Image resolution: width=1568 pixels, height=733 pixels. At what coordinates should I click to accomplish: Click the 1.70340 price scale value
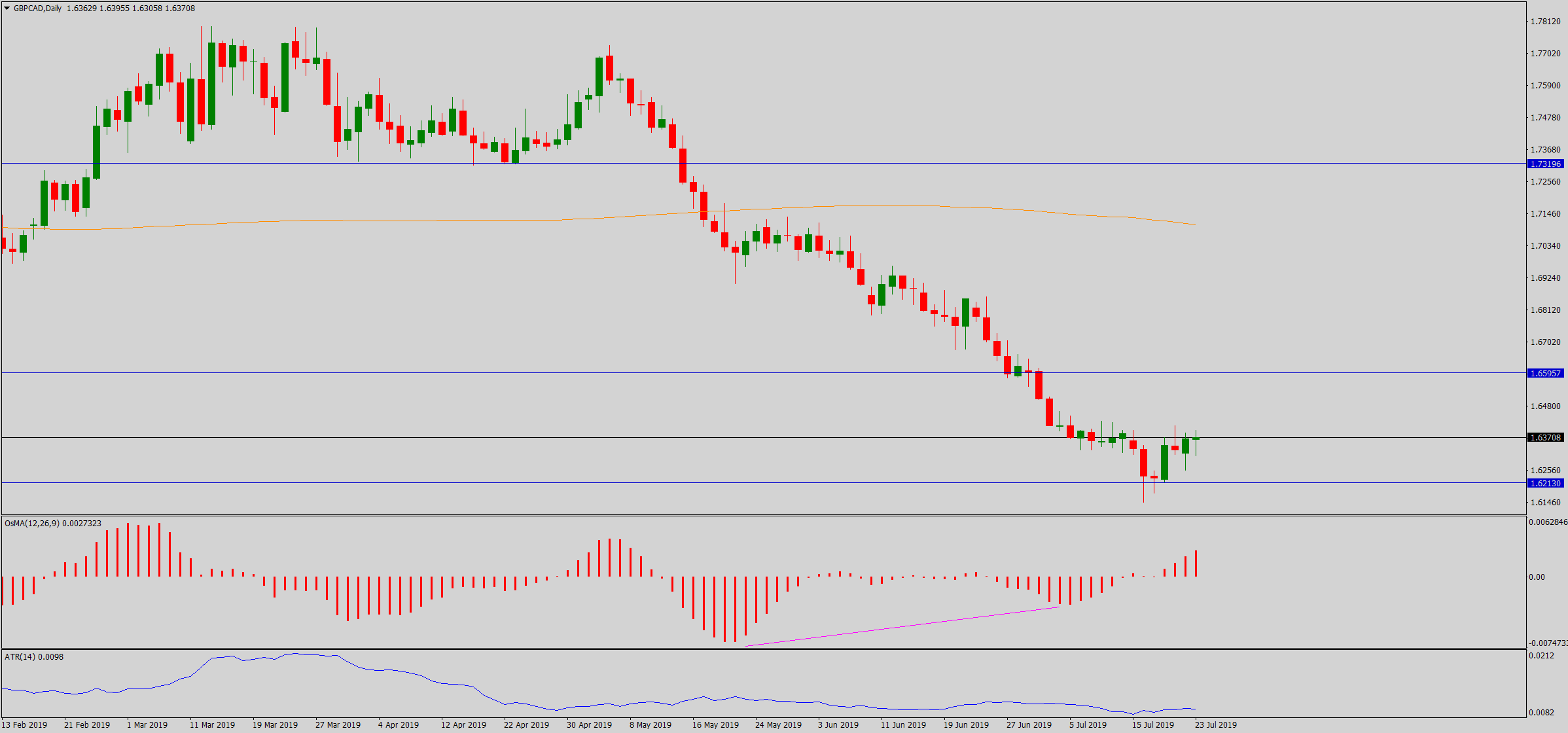tap(1545, 246)
